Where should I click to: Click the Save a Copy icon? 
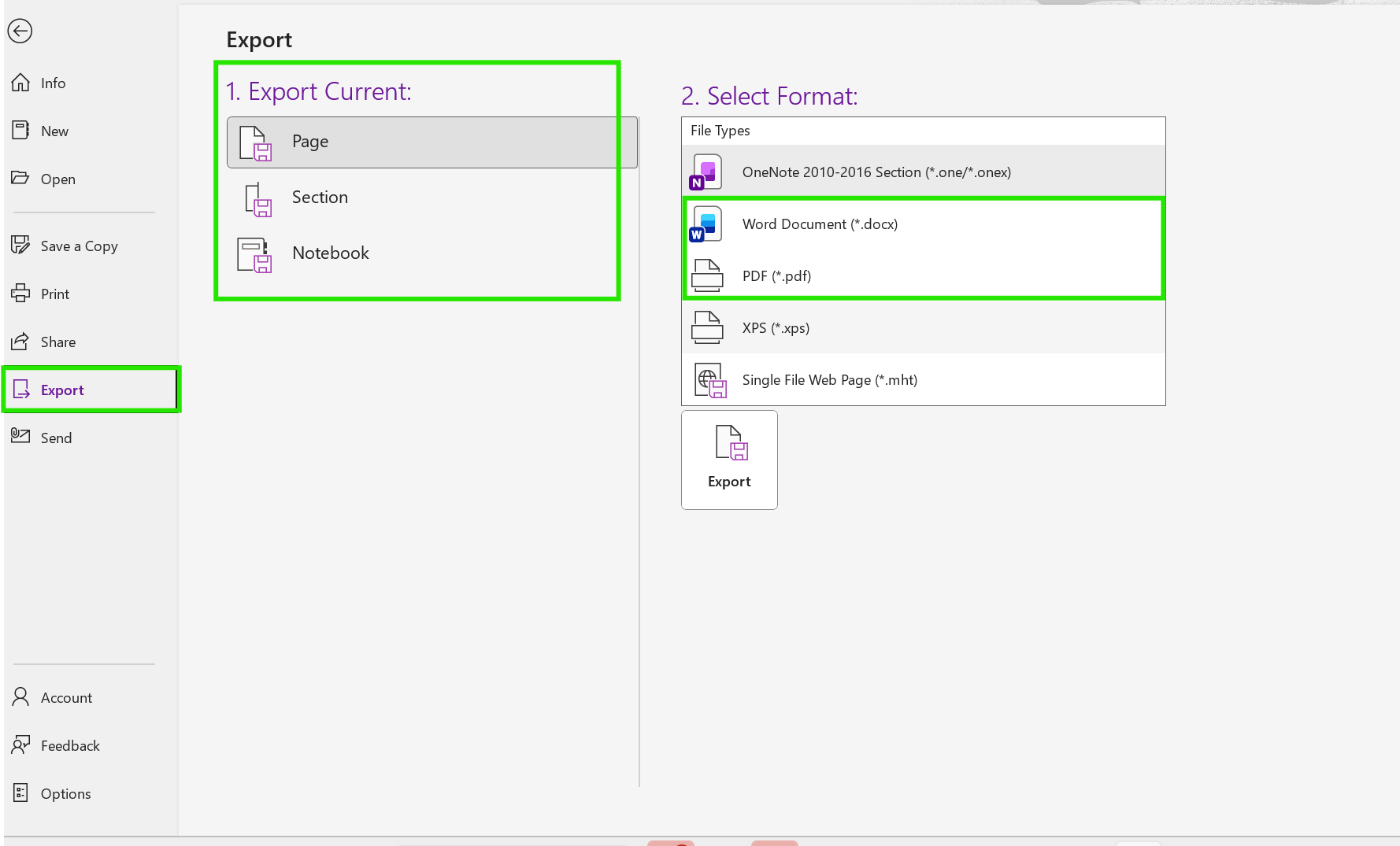[20, 245]
